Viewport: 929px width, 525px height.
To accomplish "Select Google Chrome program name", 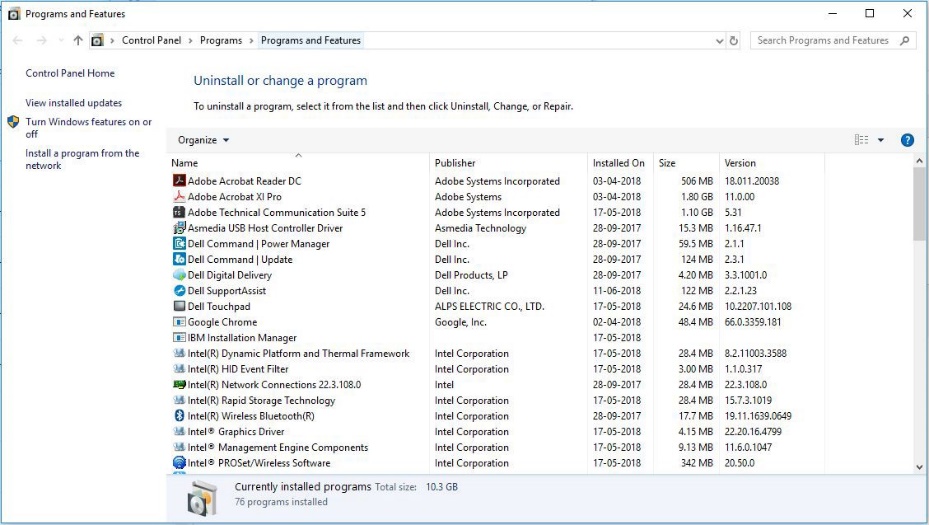I will 222,322.
